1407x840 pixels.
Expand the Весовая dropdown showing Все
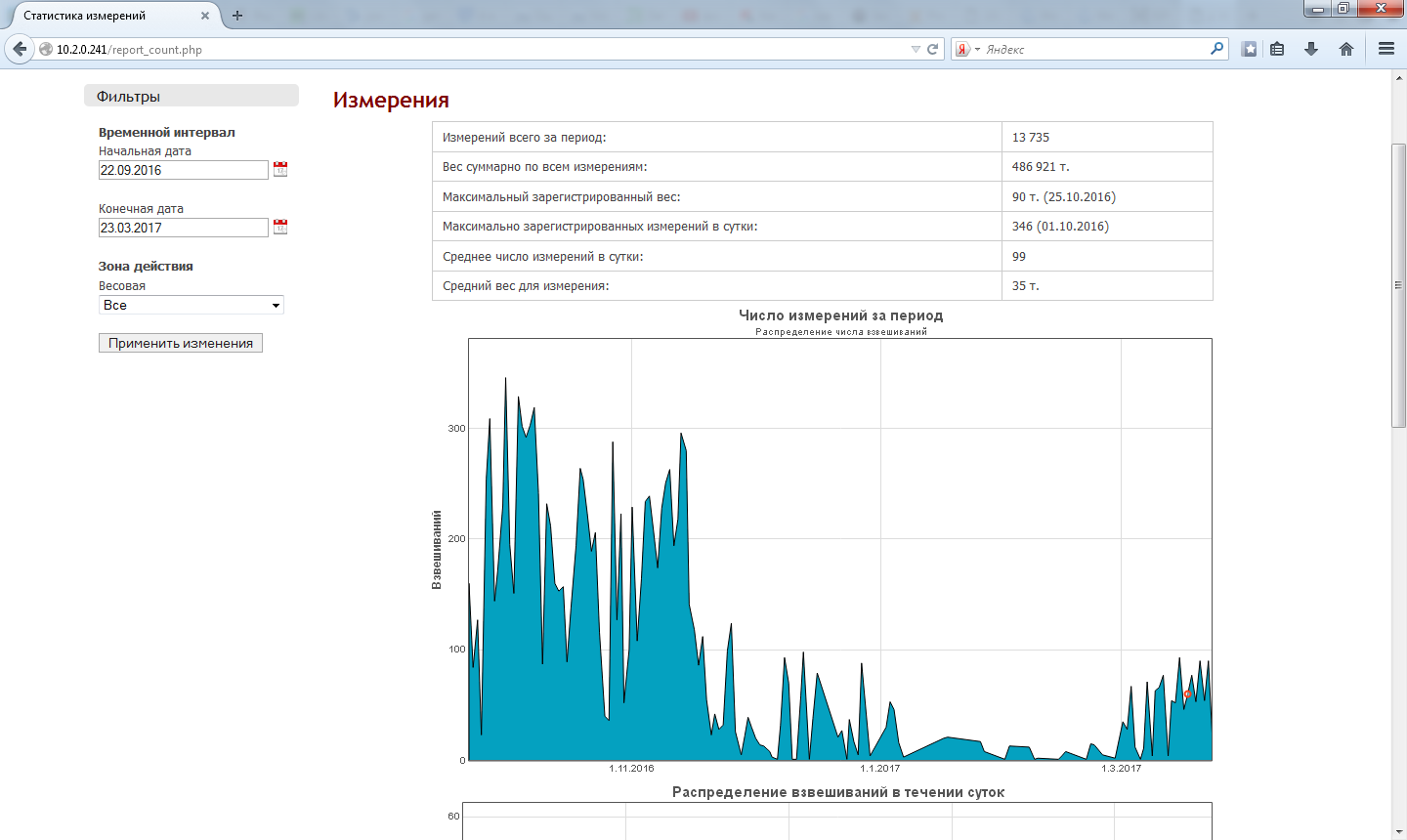click(x=192, y=305)
